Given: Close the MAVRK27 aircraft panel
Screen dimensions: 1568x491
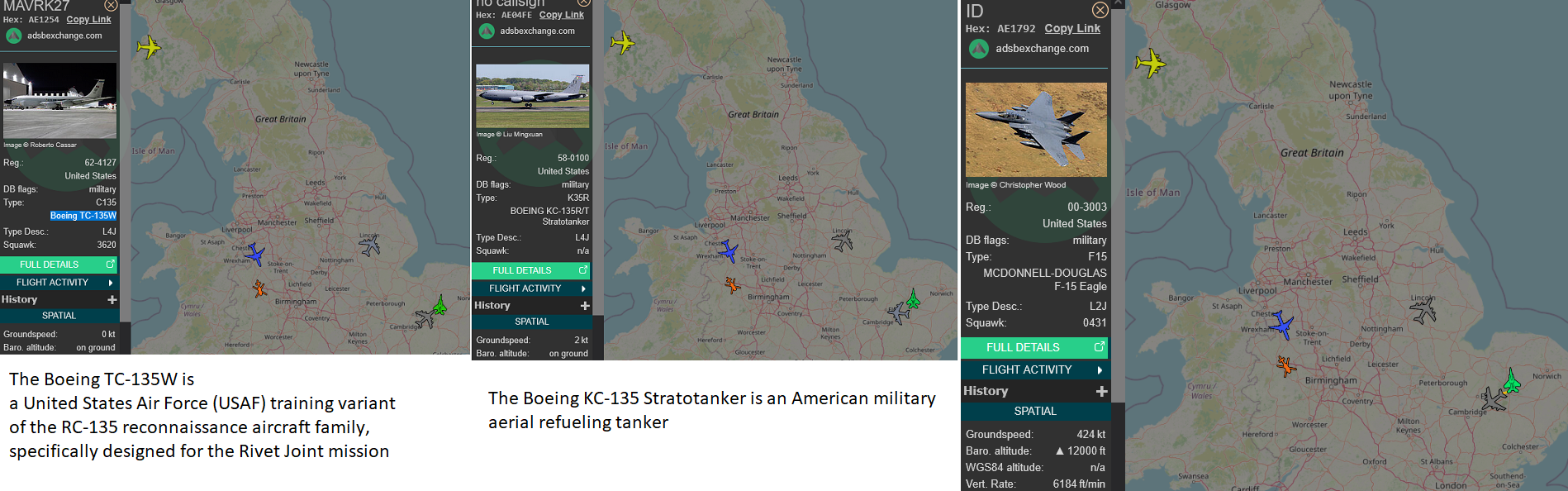Looking at the screenshot, I should tap(111, 6).
